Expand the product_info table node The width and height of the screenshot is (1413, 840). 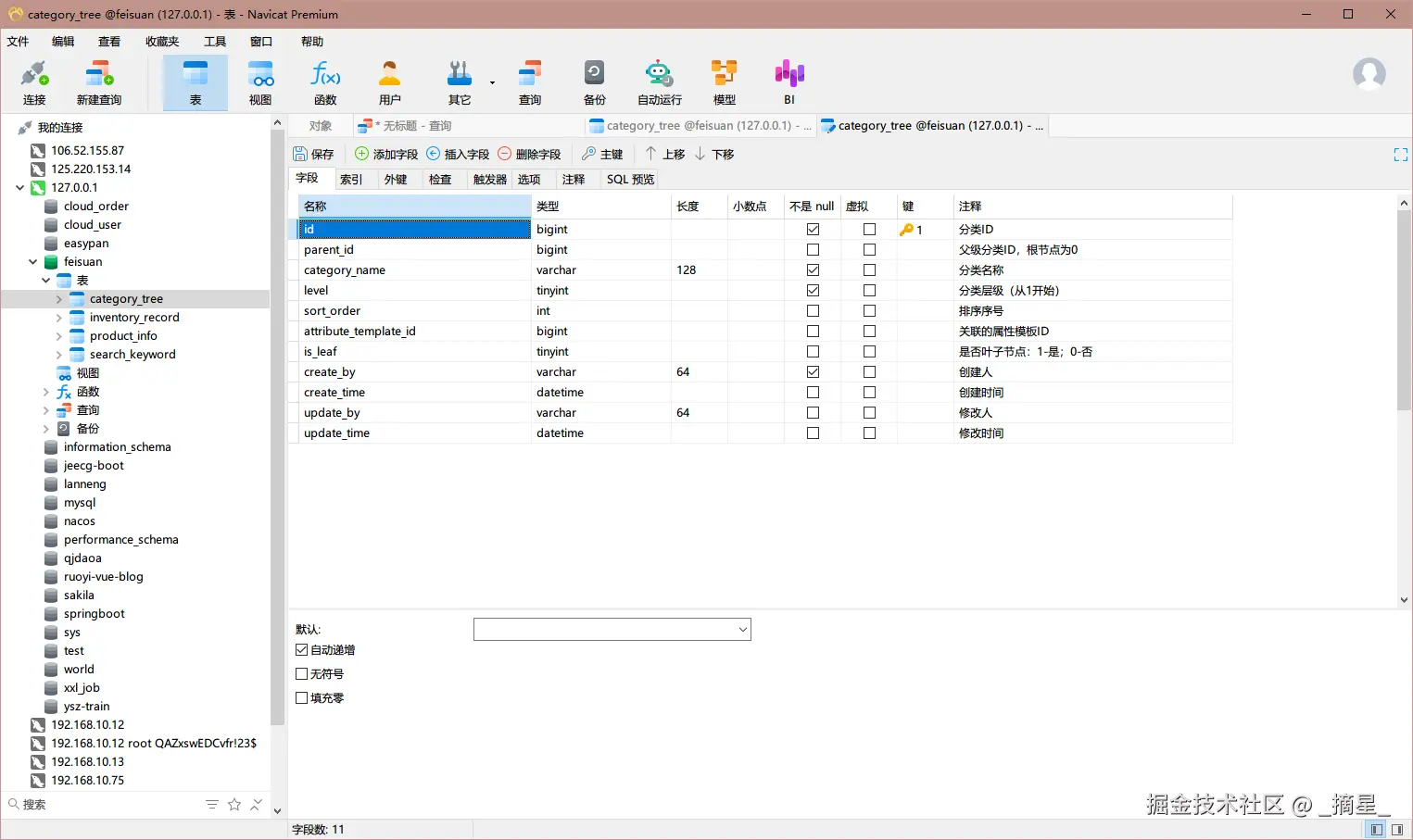tap(58, 336)
